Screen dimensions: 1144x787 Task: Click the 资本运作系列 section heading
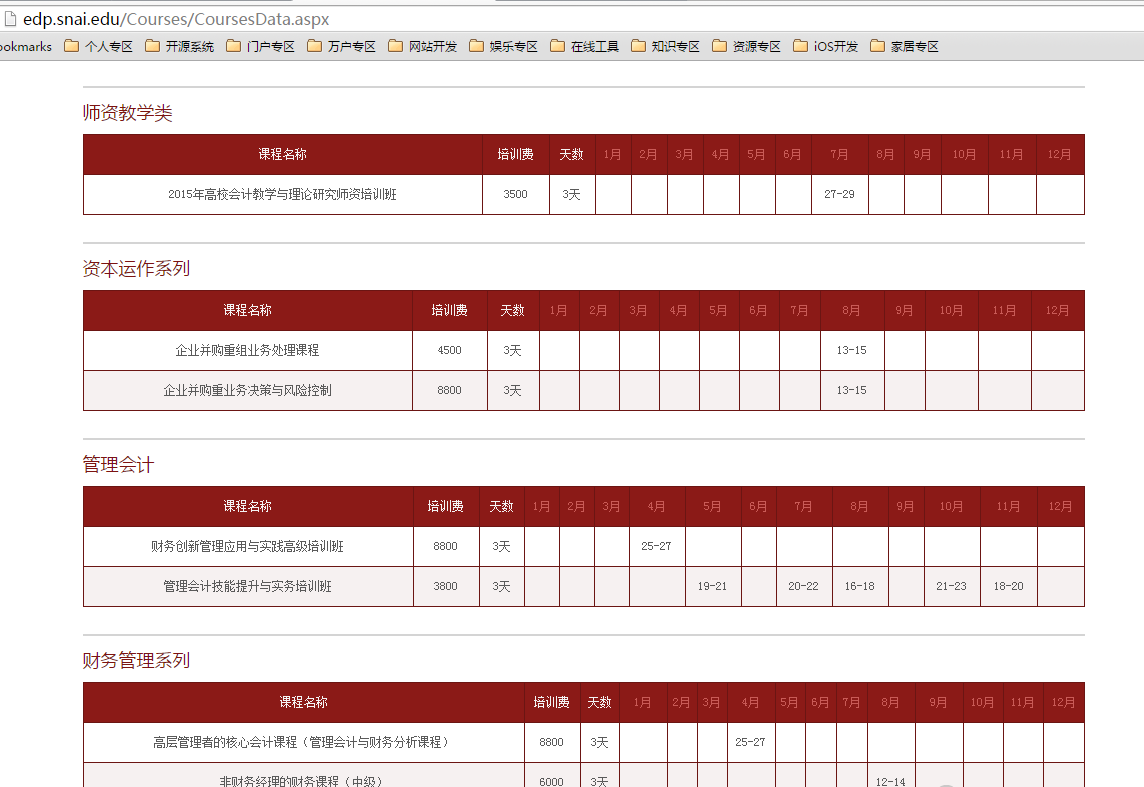tap(136, 269)
